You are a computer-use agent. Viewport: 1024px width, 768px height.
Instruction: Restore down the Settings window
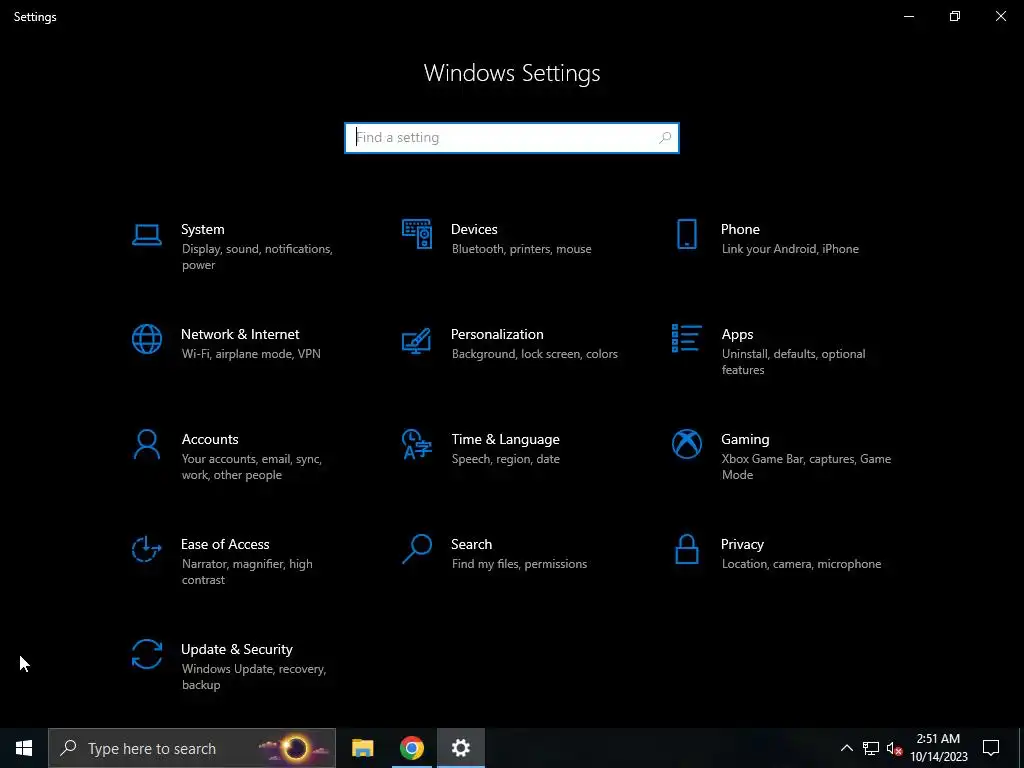point(955,16)
